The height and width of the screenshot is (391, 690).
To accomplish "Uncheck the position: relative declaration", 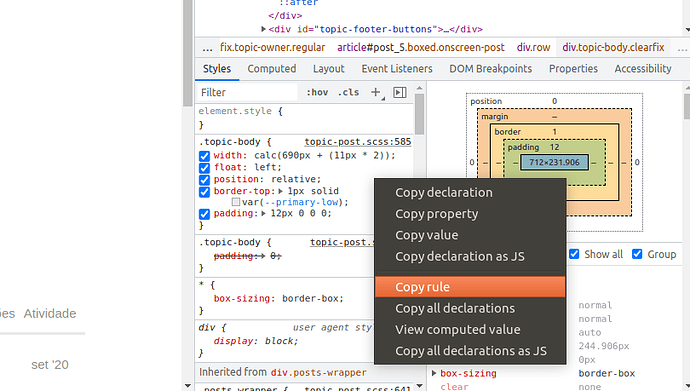I will [x=204, y=179].
